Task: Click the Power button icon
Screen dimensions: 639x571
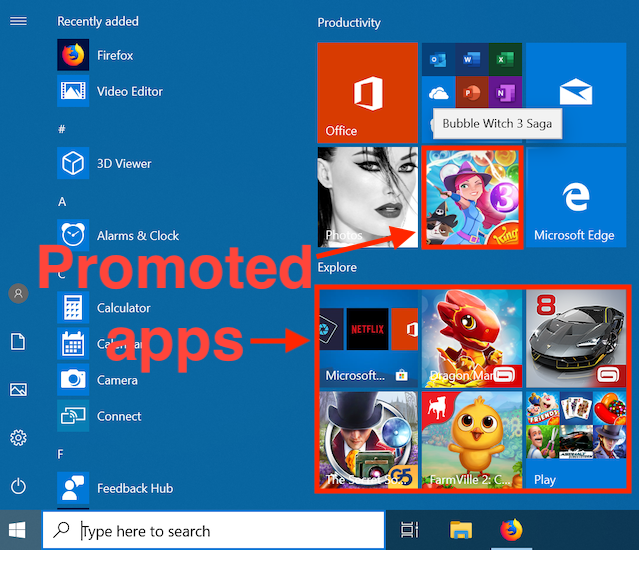Action: (x=18, y=486)
